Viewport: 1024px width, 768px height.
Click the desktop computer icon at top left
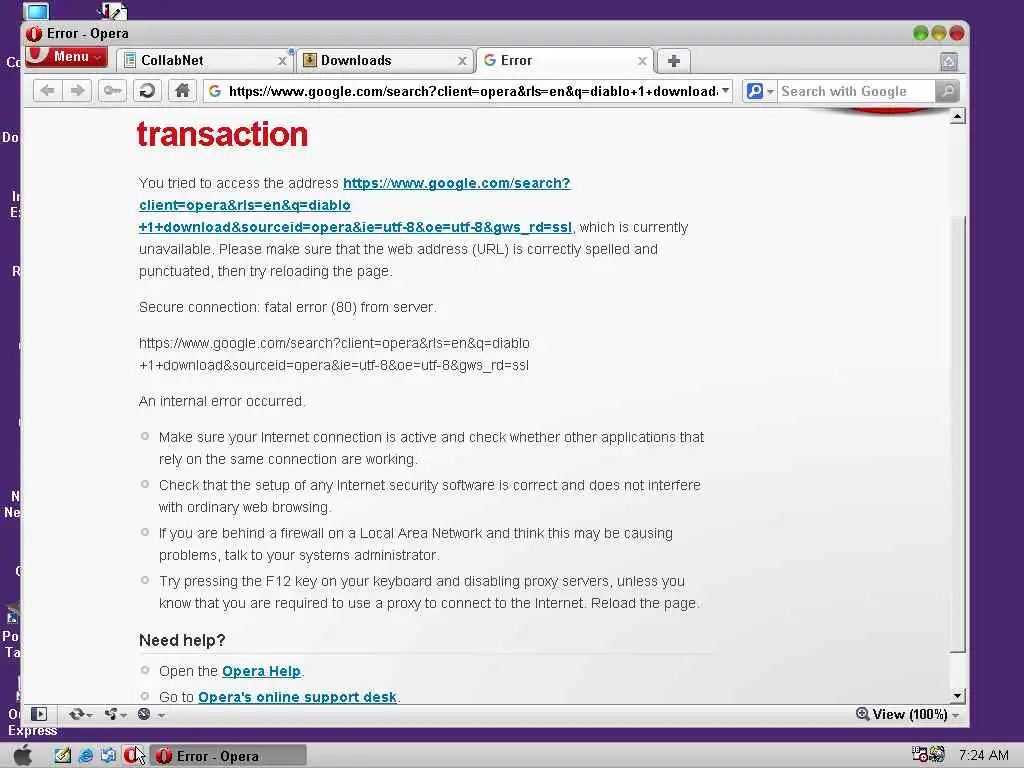coord(36,10)
